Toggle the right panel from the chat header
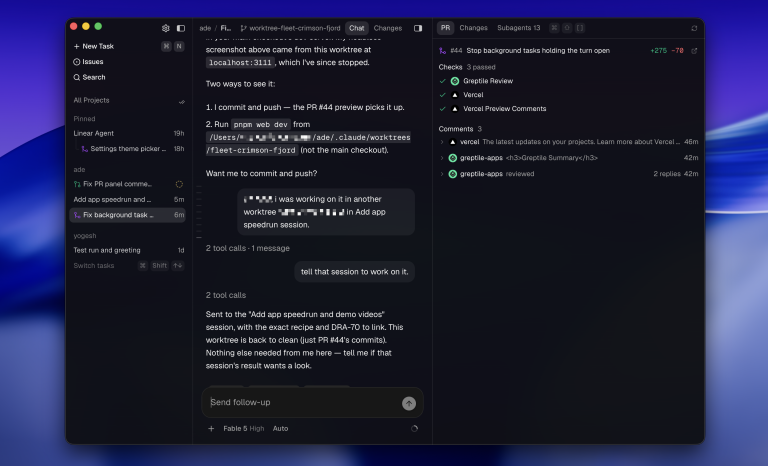Screen dimensions: 768x466 coord(418,28)
